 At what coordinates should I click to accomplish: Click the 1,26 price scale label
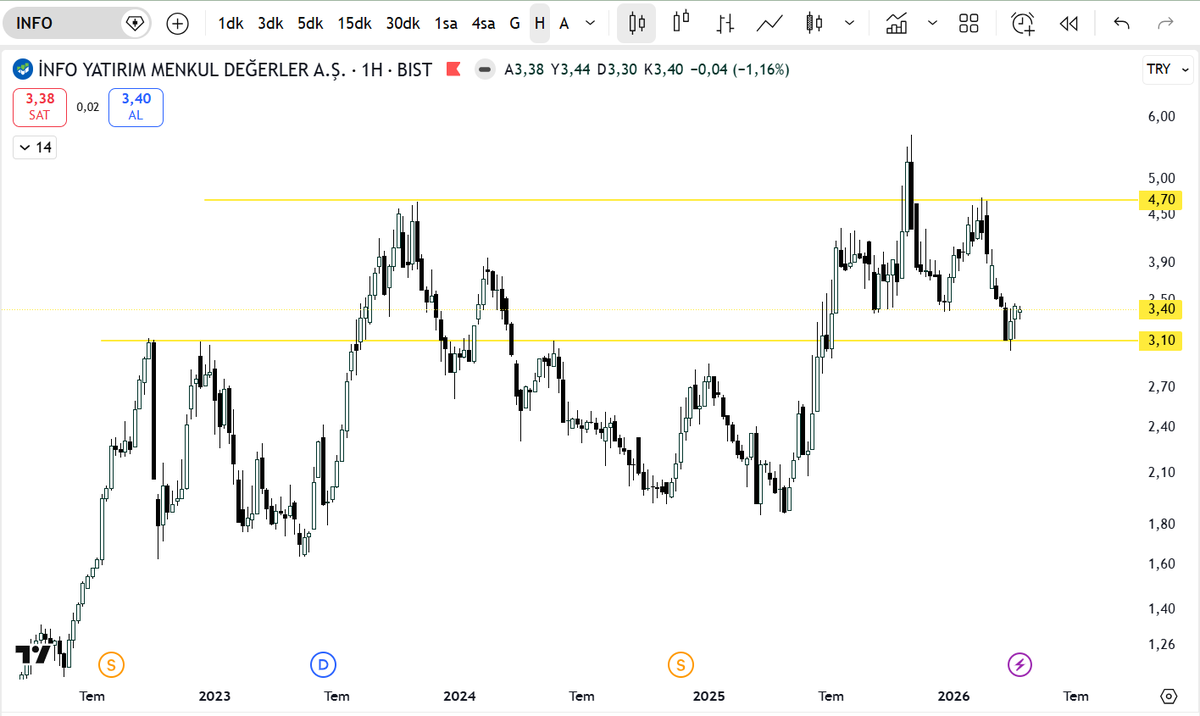pyautogui.click(x=1161, y=645)
